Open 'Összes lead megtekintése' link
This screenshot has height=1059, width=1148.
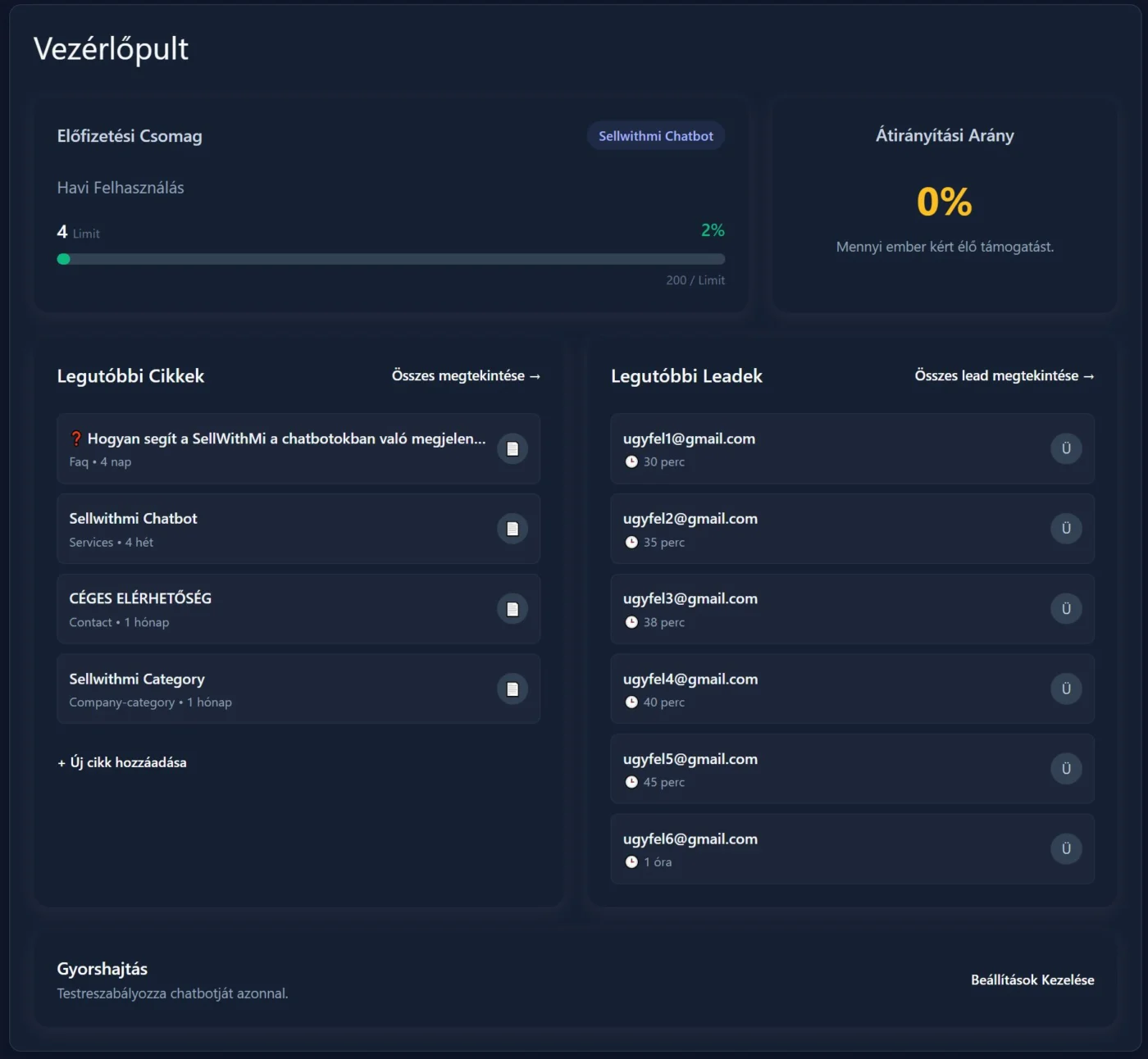point(1004,375)
